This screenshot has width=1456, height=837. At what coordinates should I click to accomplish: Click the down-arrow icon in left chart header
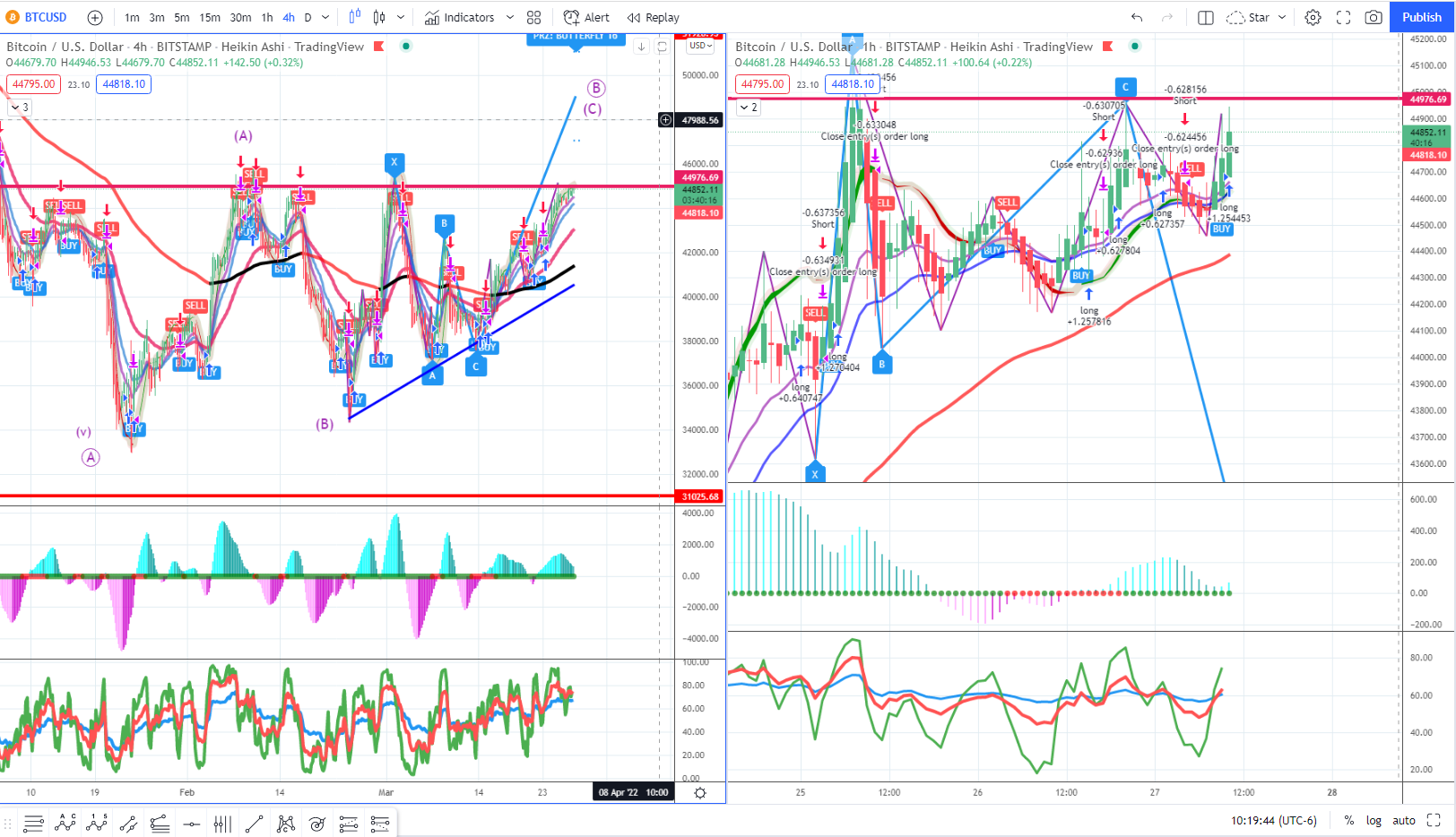[641, 47]
